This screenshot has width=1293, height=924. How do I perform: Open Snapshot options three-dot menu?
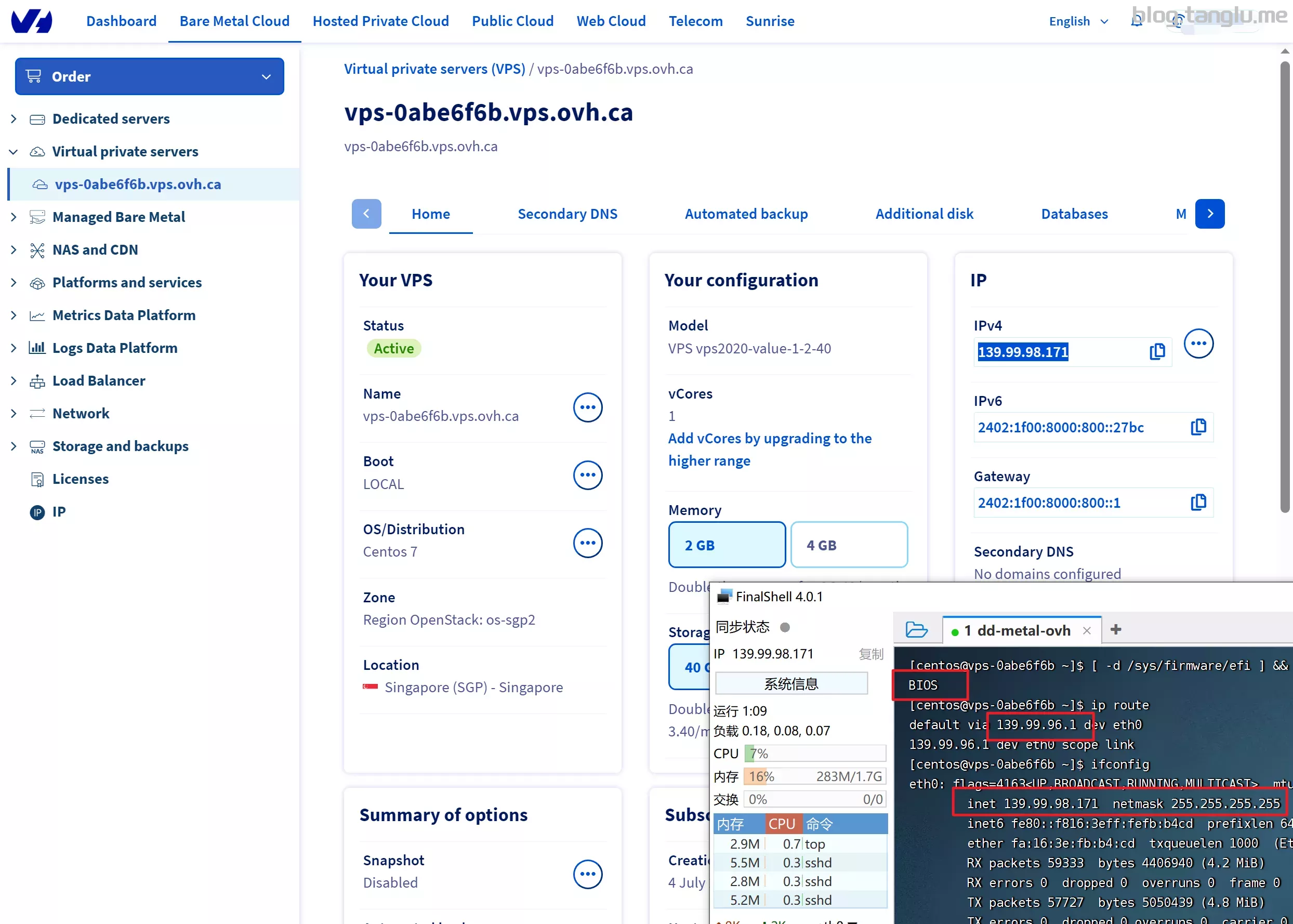pyautogui.click(x=587, y=874)
